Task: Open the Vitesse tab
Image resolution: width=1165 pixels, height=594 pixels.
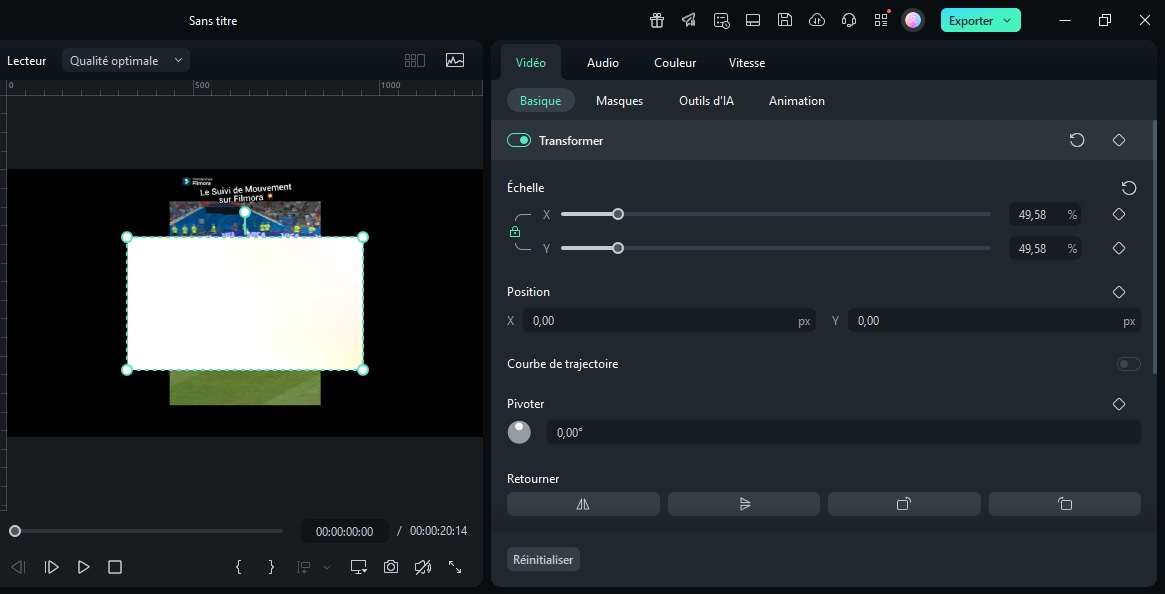Action: click(x=747, y=62)
